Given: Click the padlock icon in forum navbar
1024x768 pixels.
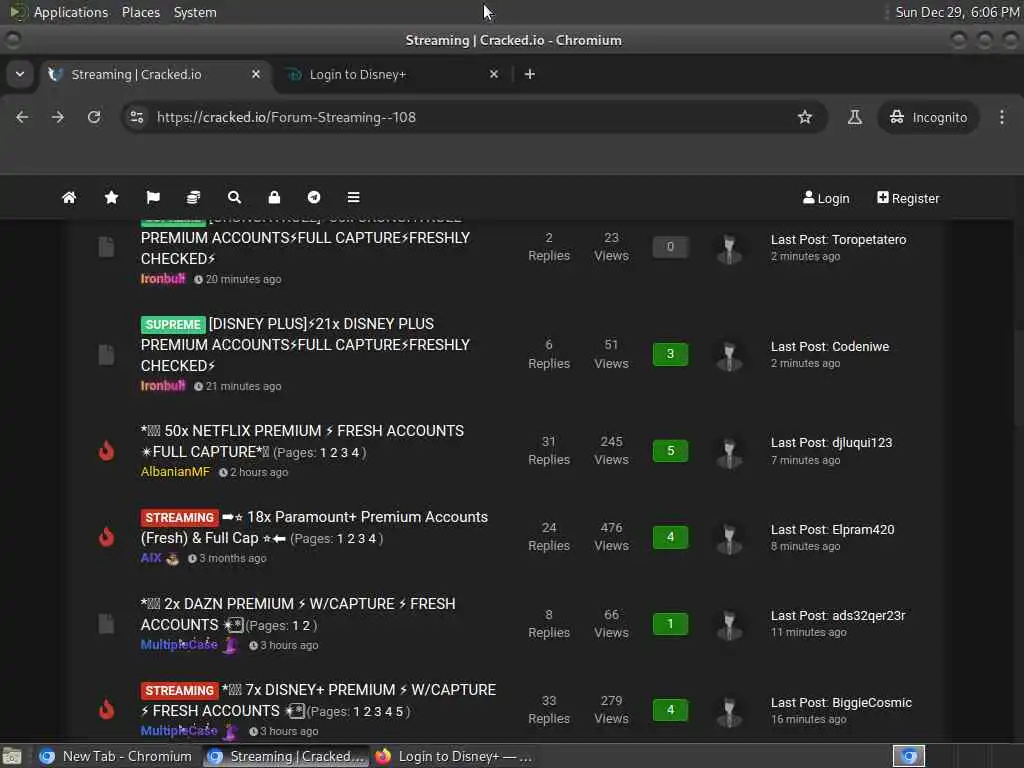Looking at the screenshot, I should [274, 197].
